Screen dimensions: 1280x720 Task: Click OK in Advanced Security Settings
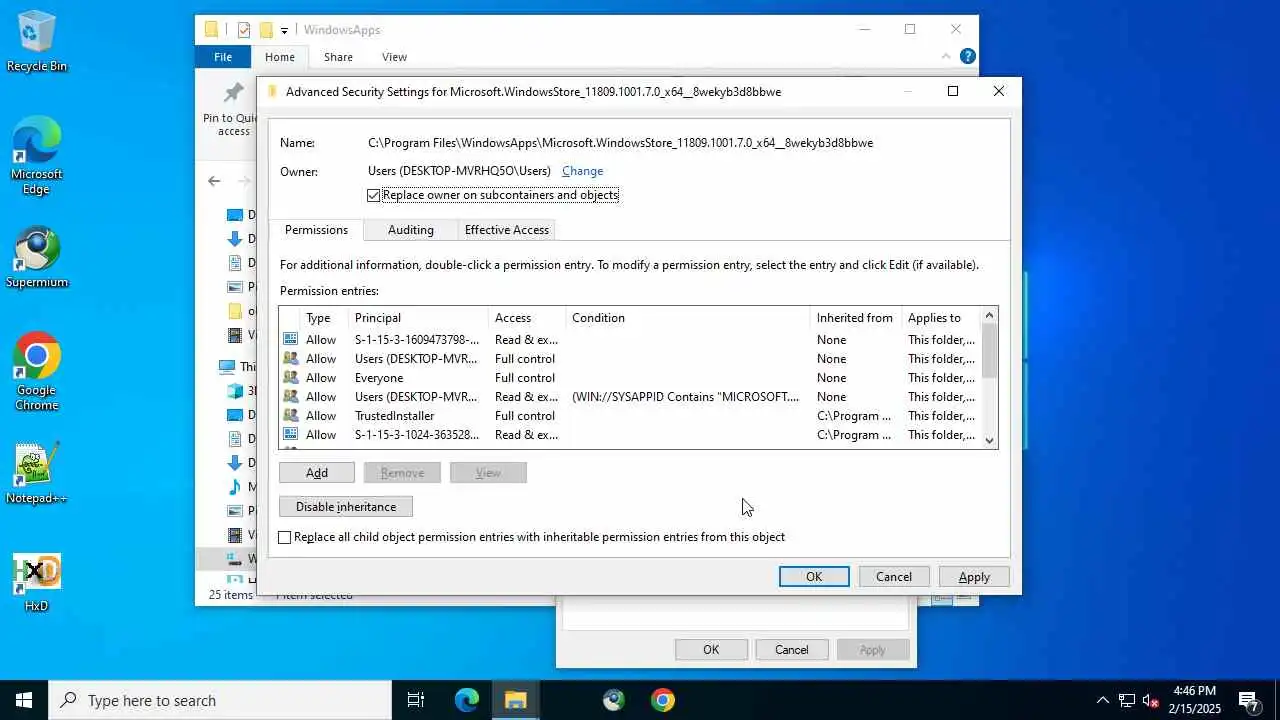click(x=814, y=577)
